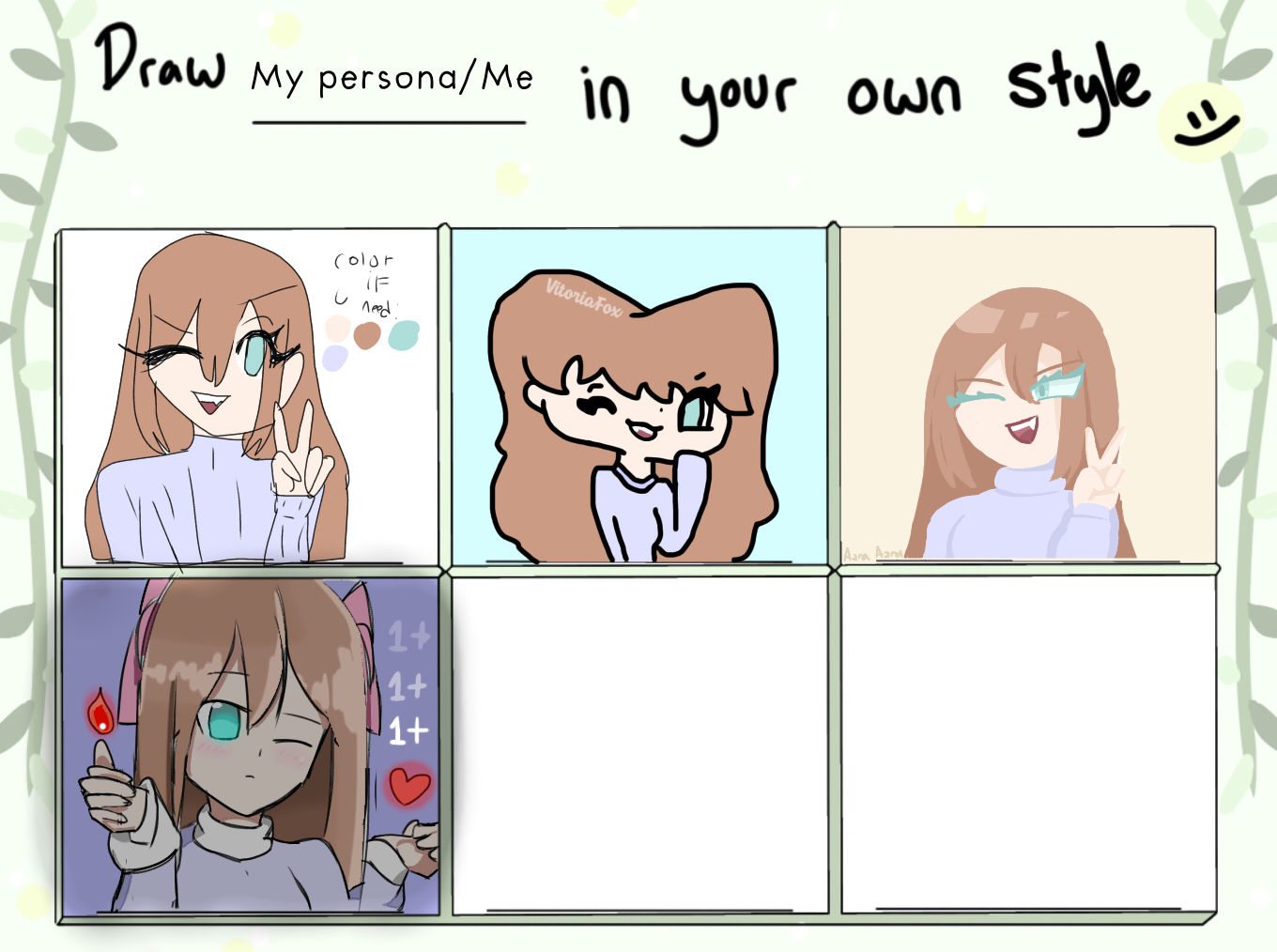Click the VitoriaFox watermark text

click(583, 298)
